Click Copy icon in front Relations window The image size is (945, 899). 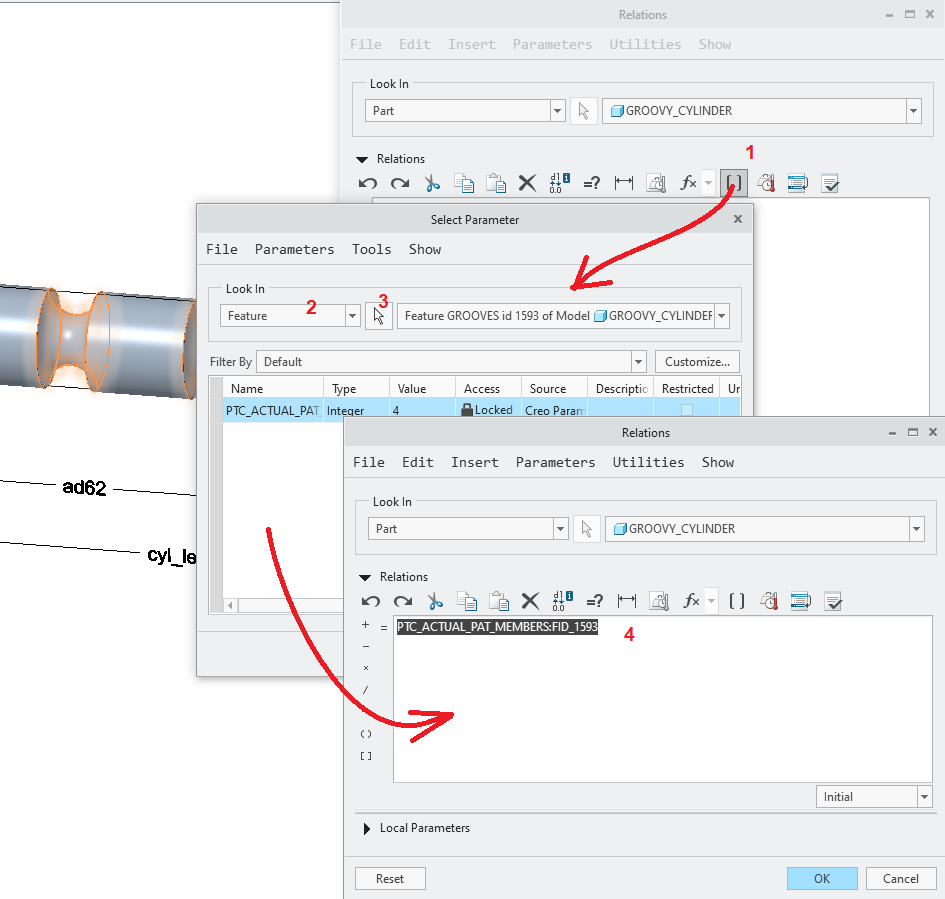pos(466,601)
